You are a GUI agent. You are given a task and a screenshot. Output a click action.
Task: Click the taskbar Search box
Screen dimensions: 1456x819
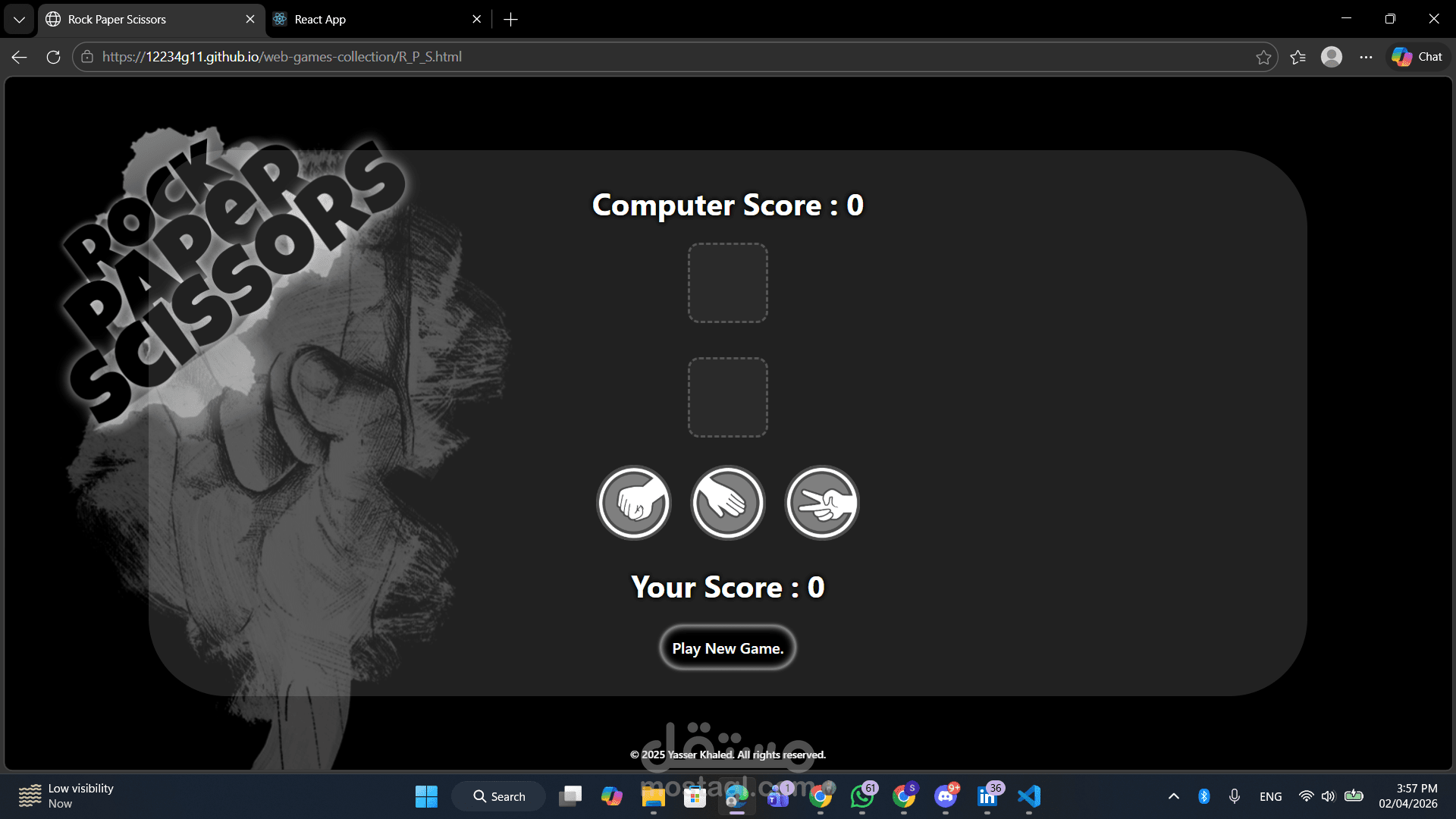click(499, 796)
